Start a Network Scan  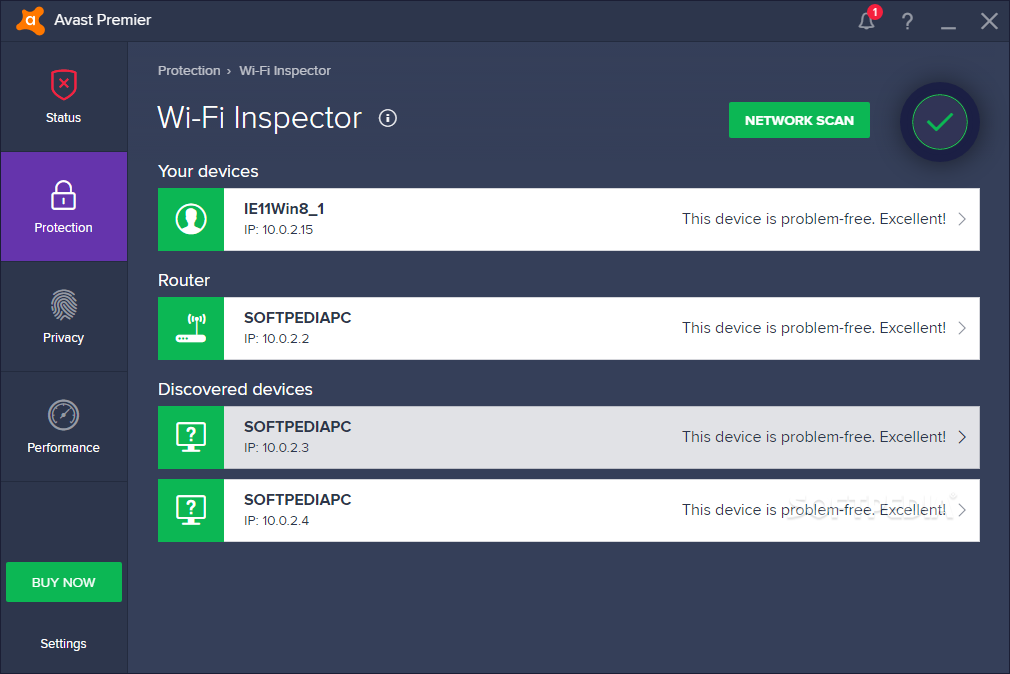tap(799, 120)
